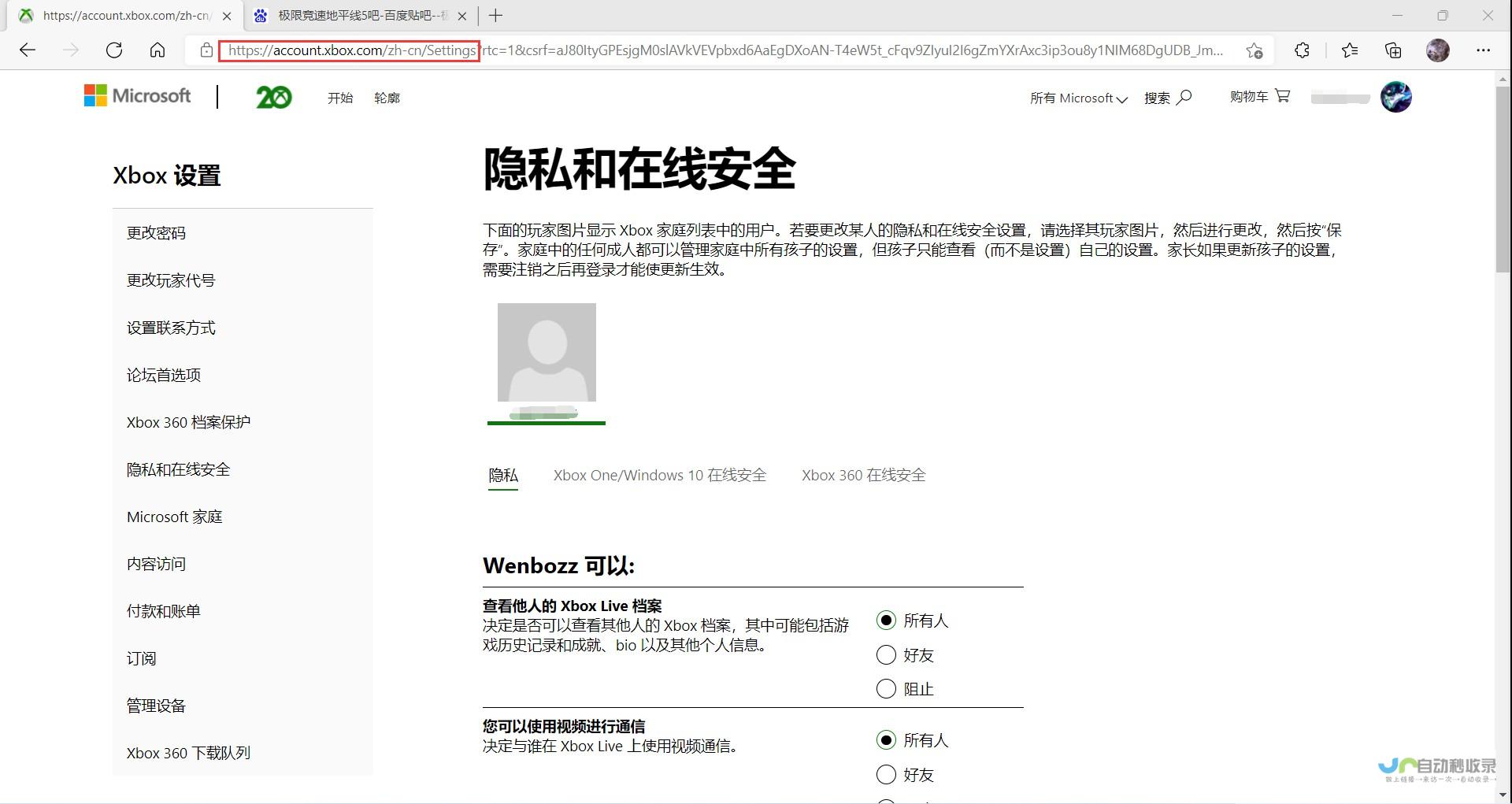
Task: Open 内容访问 sidebar link
Action: pyautogui.click(x=156, y=564)
